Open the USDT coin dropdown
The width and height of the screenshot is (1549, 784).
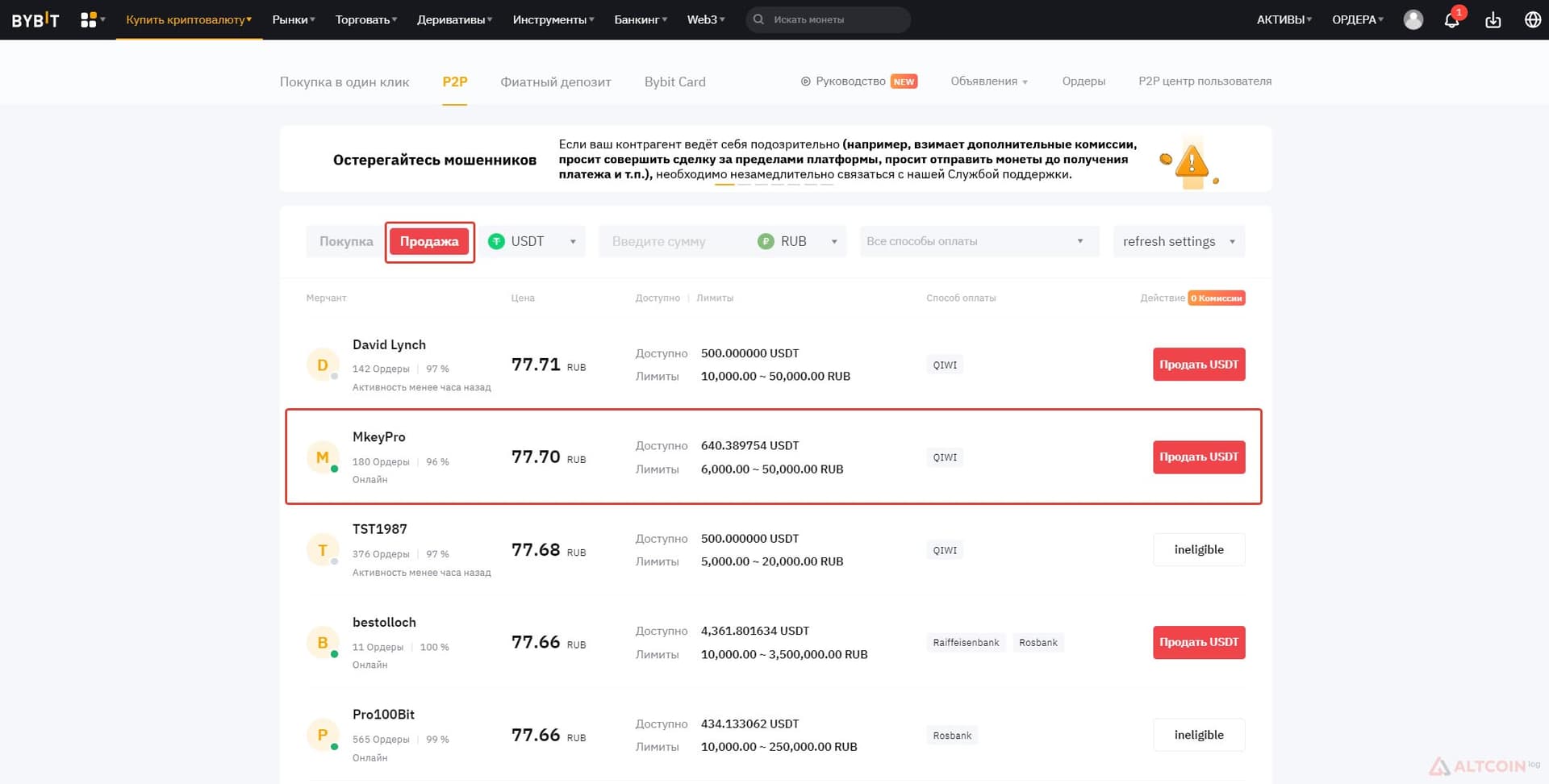[x=535, y=241]
